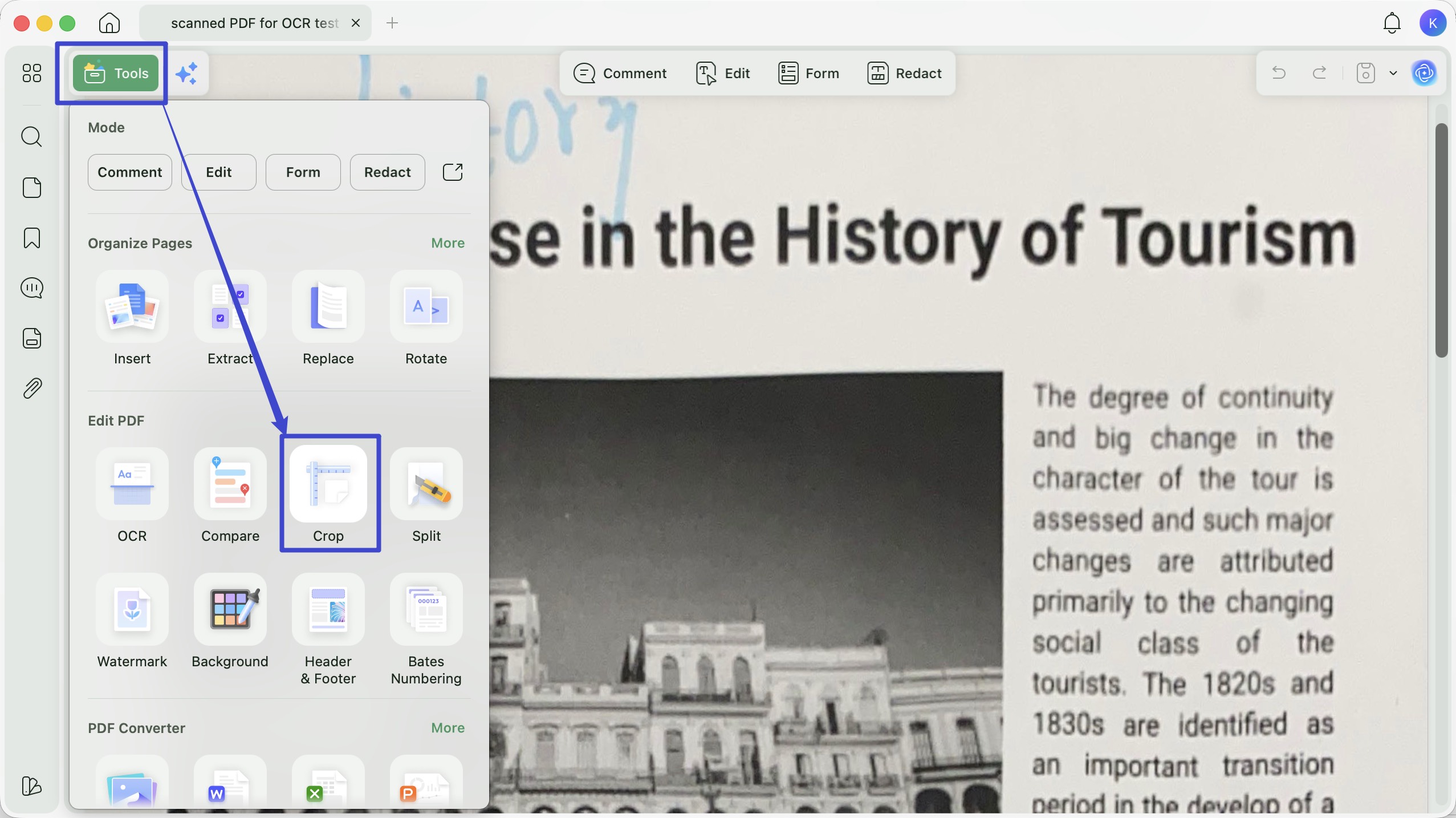Image resolution: width=1456 pixels, height=818 pixels.
Task: Open the blue AI assistant orb icon
Action: [1424, 73]
